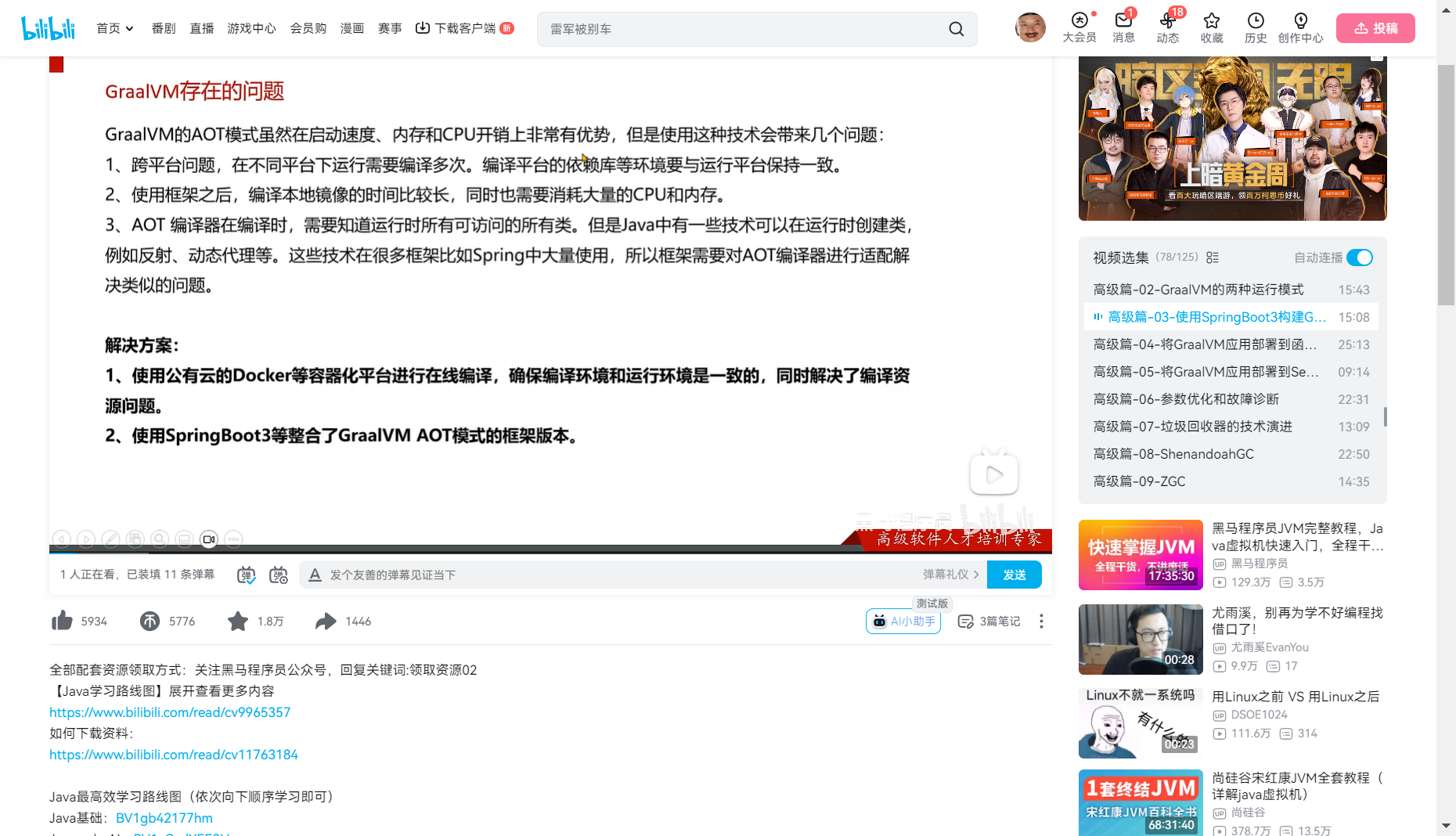Screen dimensions: 1456x836
Task: Open 番剧 nav item
Action: 164,28
